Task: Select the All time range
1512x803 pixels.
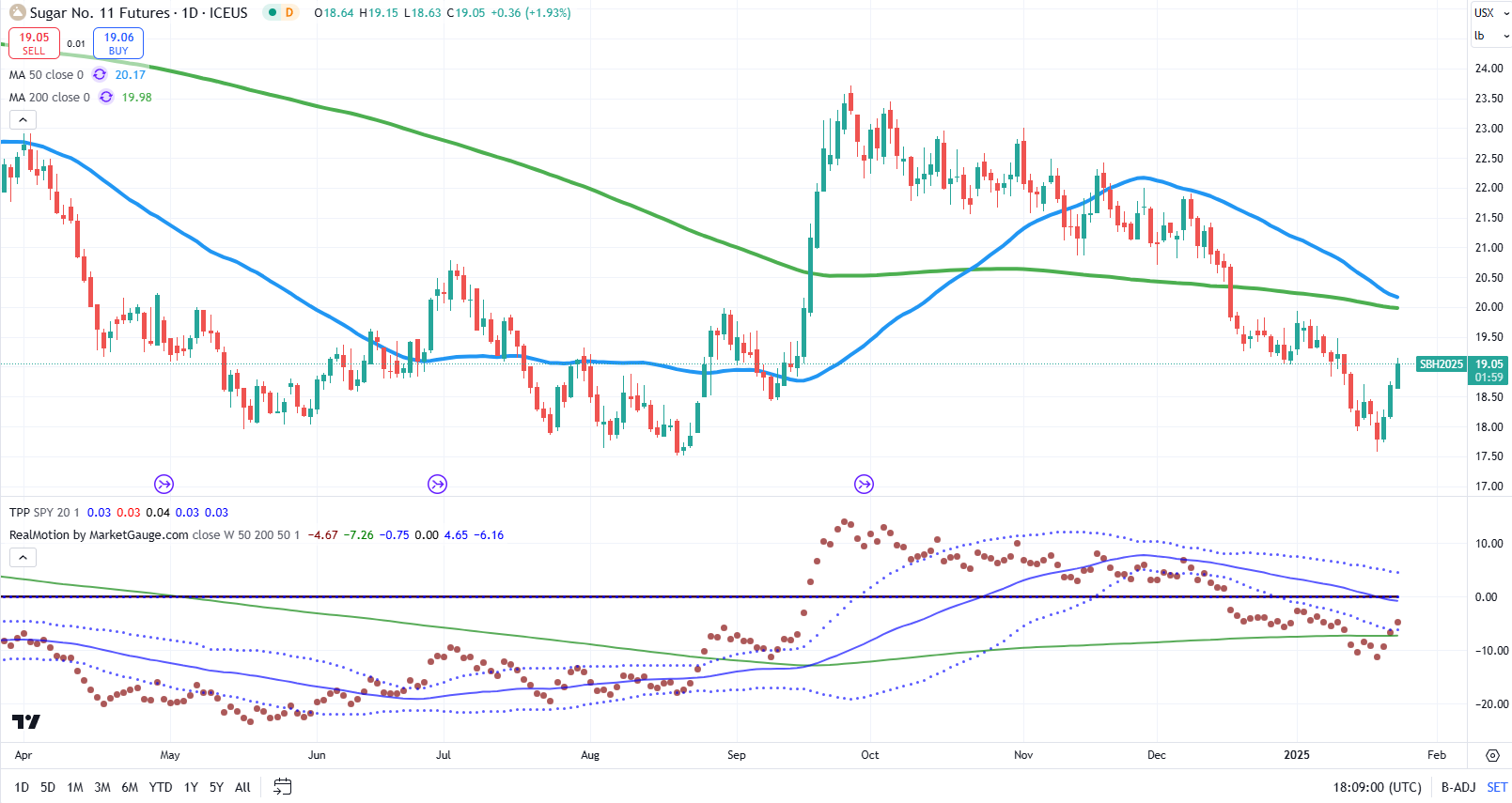Action: [x=242, y=787]
